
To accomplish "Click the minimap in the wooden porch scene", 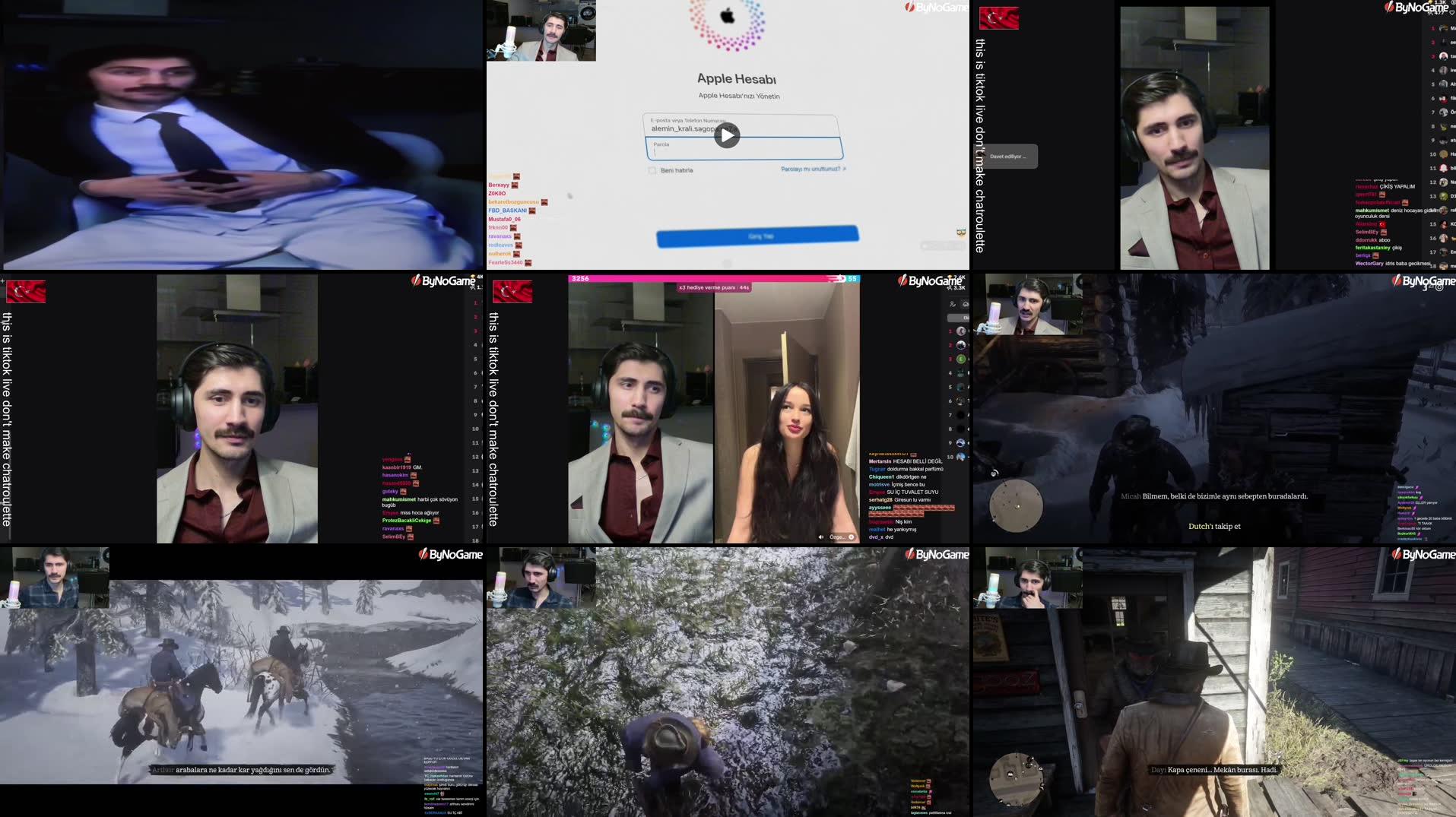I will coord(1015,777).
